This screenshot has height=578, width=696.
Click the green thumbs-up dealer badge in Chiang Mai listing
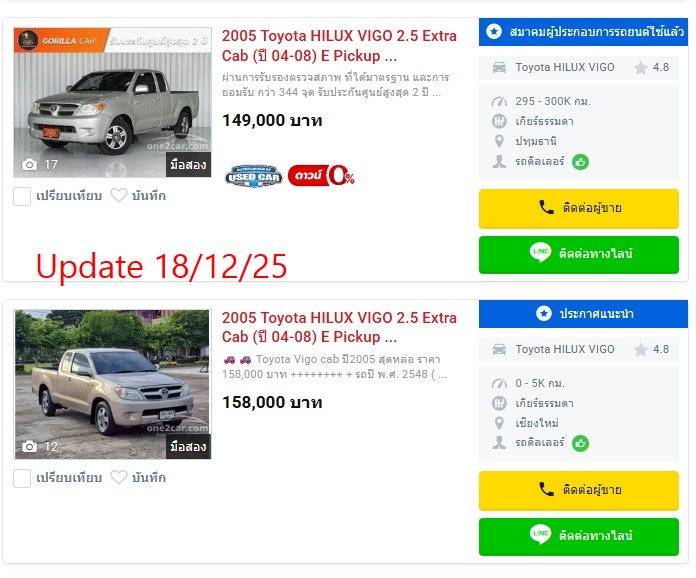pyautogui.click(x=580, y=443)
